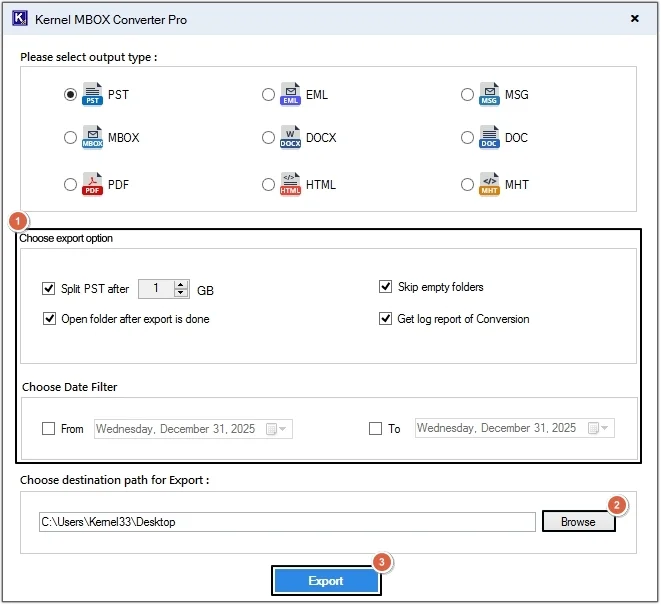
Task: Select the MBOX output radio button
Action: [70, 137]
